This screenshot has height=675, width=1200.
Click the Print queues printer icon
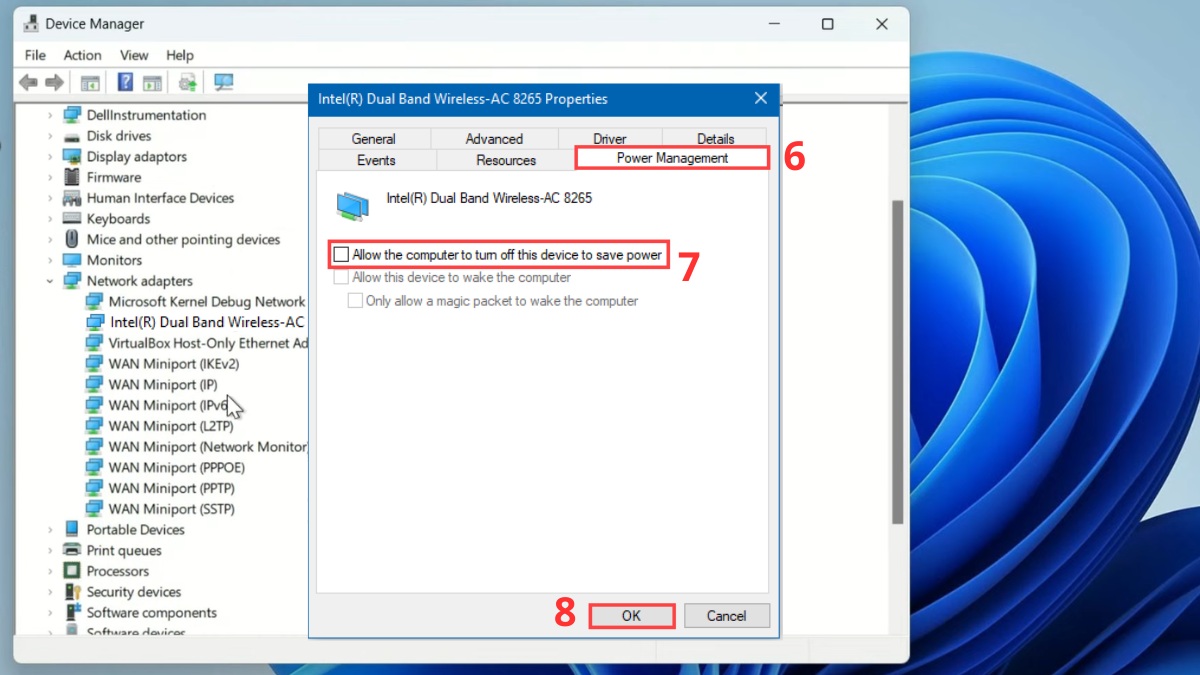pos(72,550)
